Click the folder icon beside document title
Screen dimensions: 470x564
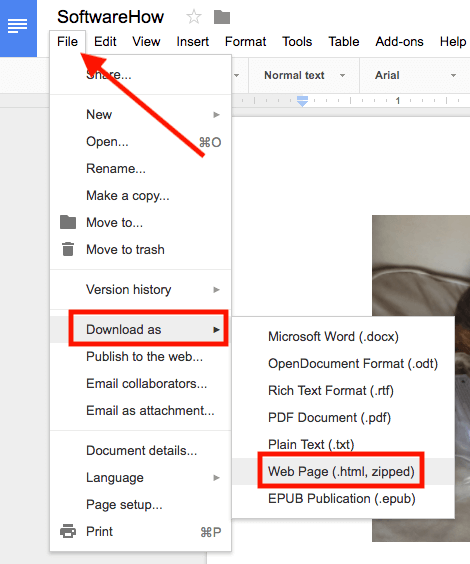(x=222, y=17)
